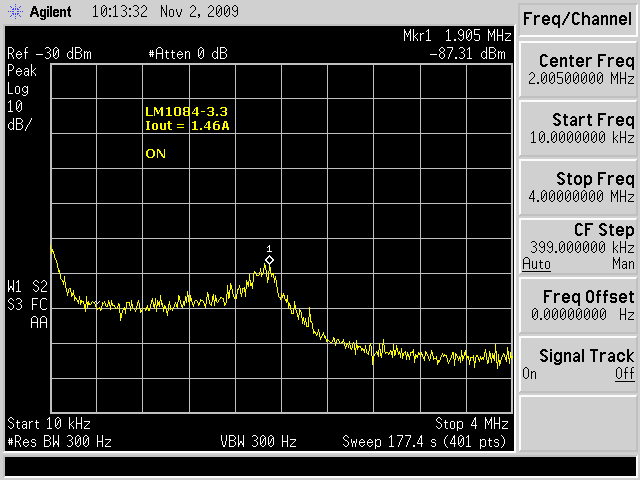Turn Signal Track Off
Viewport: 640px width, 480px height.
pyautogui.click(x=625, y=373)
